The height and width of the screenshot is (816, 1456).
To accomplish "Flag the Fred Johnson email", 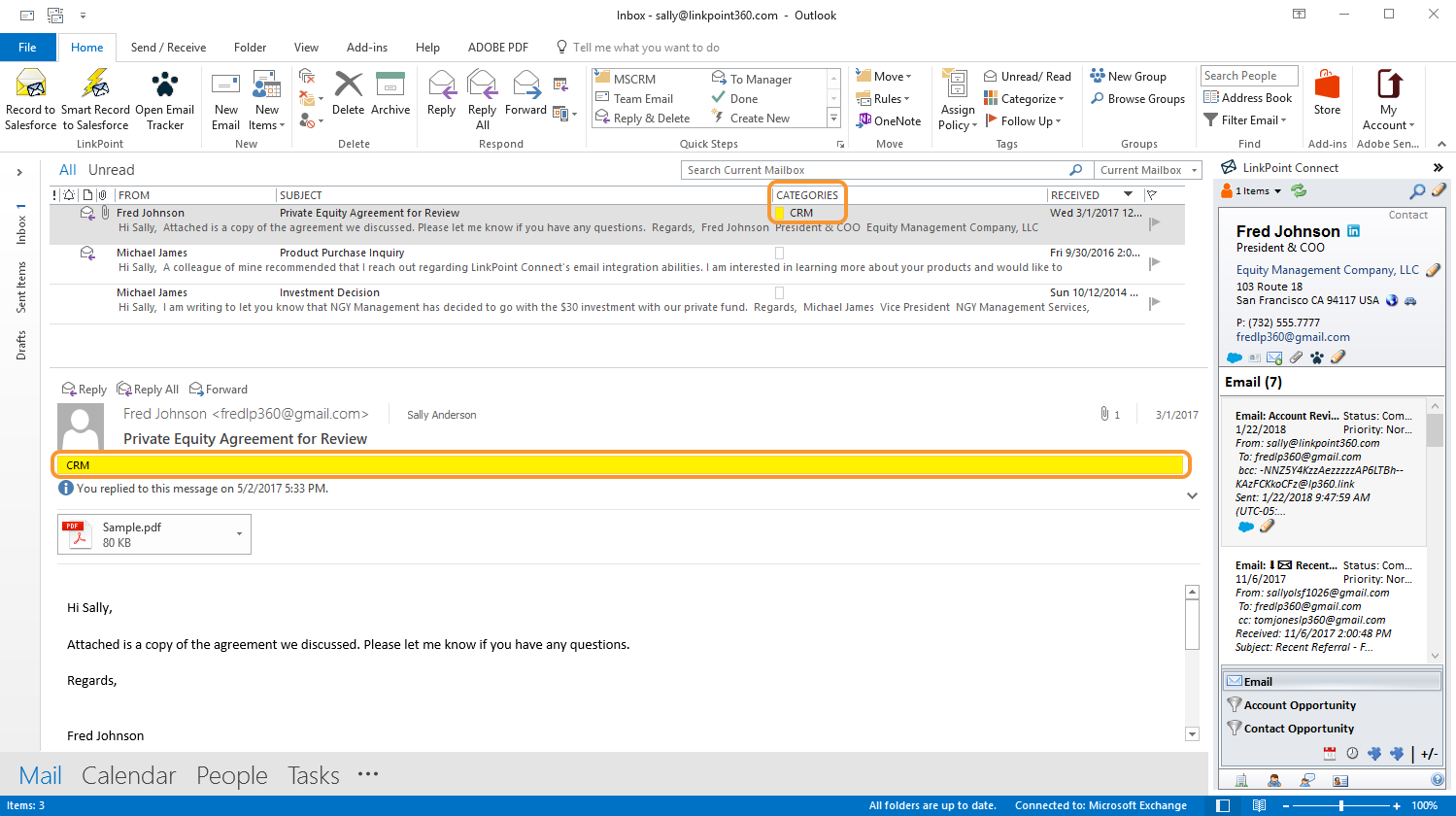I will tap(1155, 222).
